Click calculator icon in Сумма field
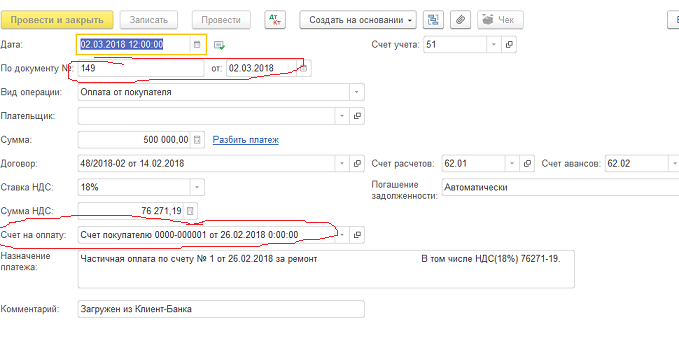 tap(197, 140)
